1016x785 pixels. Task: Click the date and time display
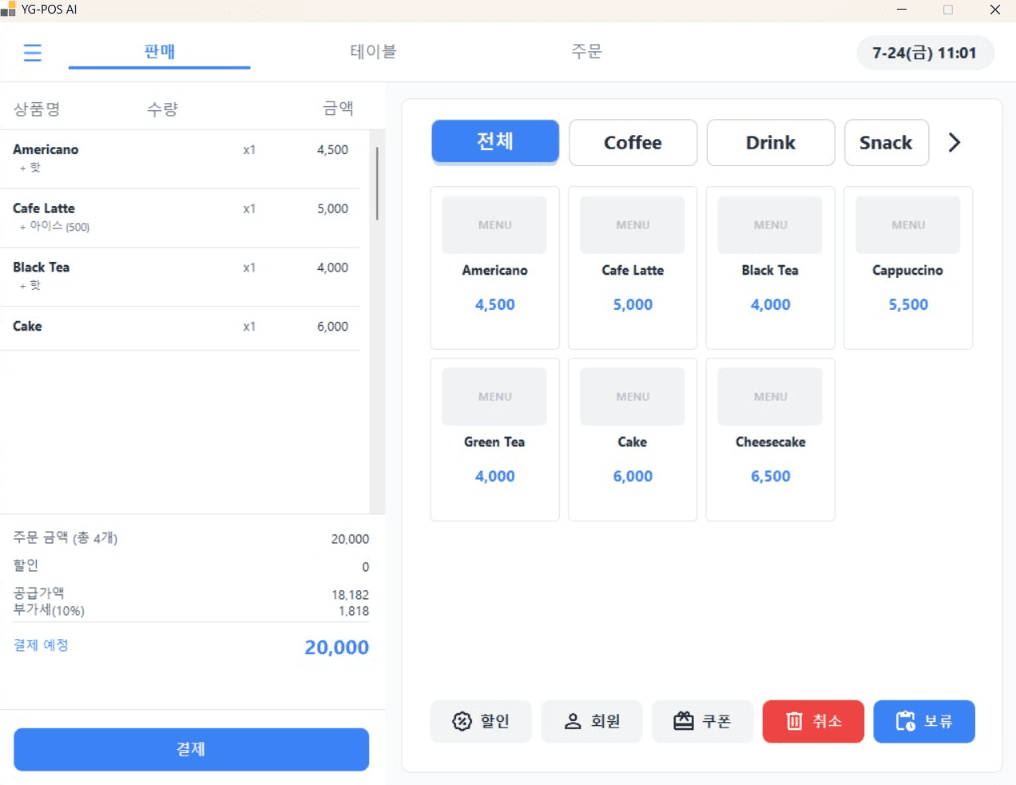(925, 53)
